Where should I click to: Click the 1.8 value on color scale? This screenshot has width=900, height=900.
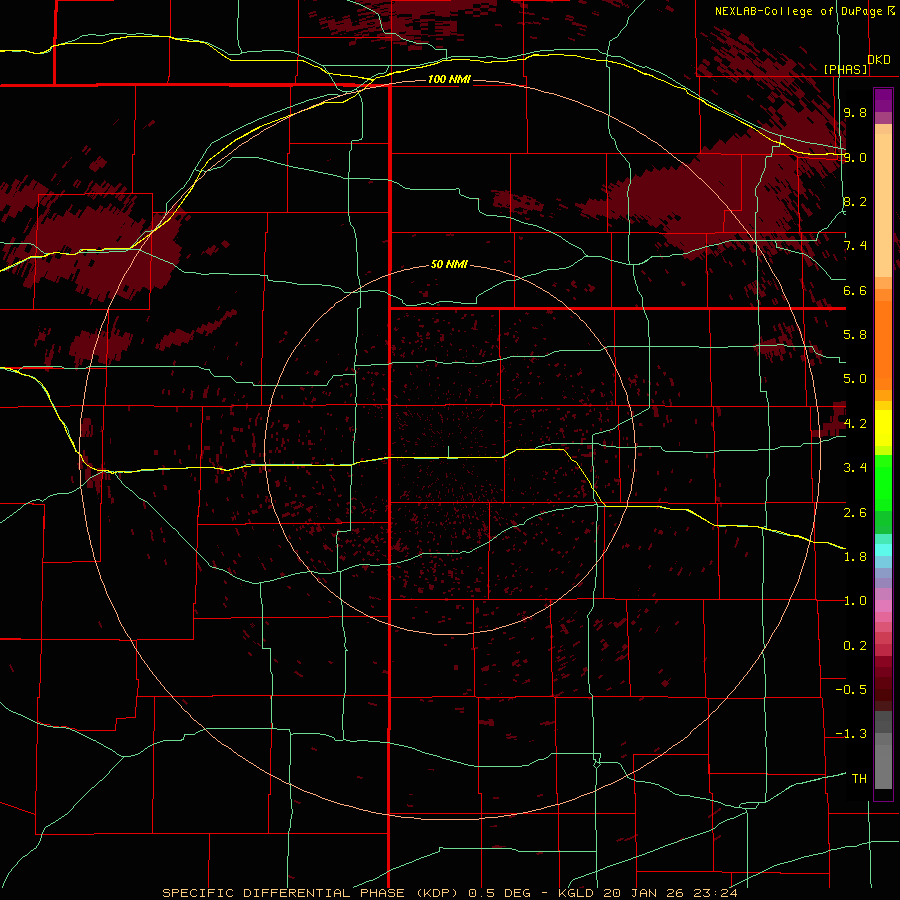(x=855, y=557)
